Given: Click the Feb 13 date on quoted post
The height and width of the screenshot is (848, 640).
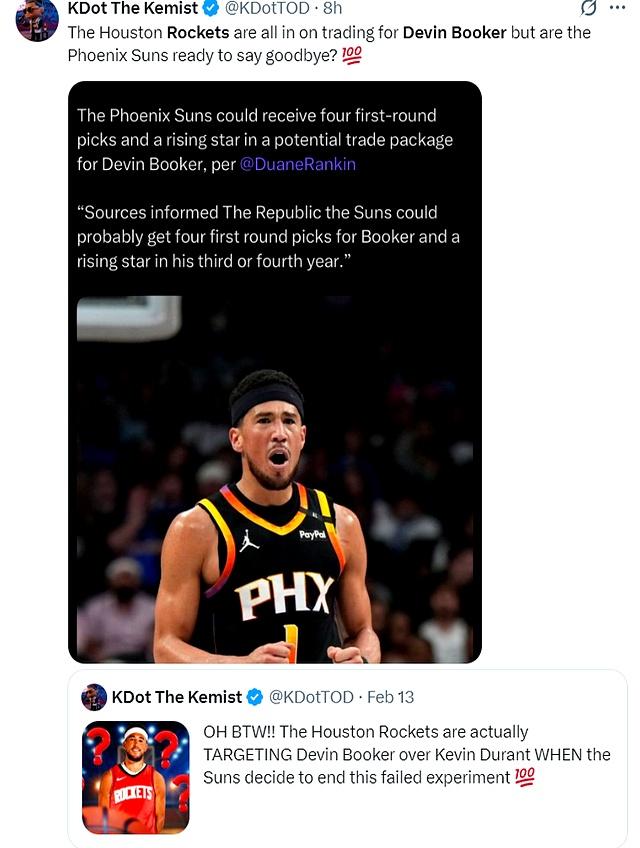Looking at the screenshot, I should coord(391,697).
